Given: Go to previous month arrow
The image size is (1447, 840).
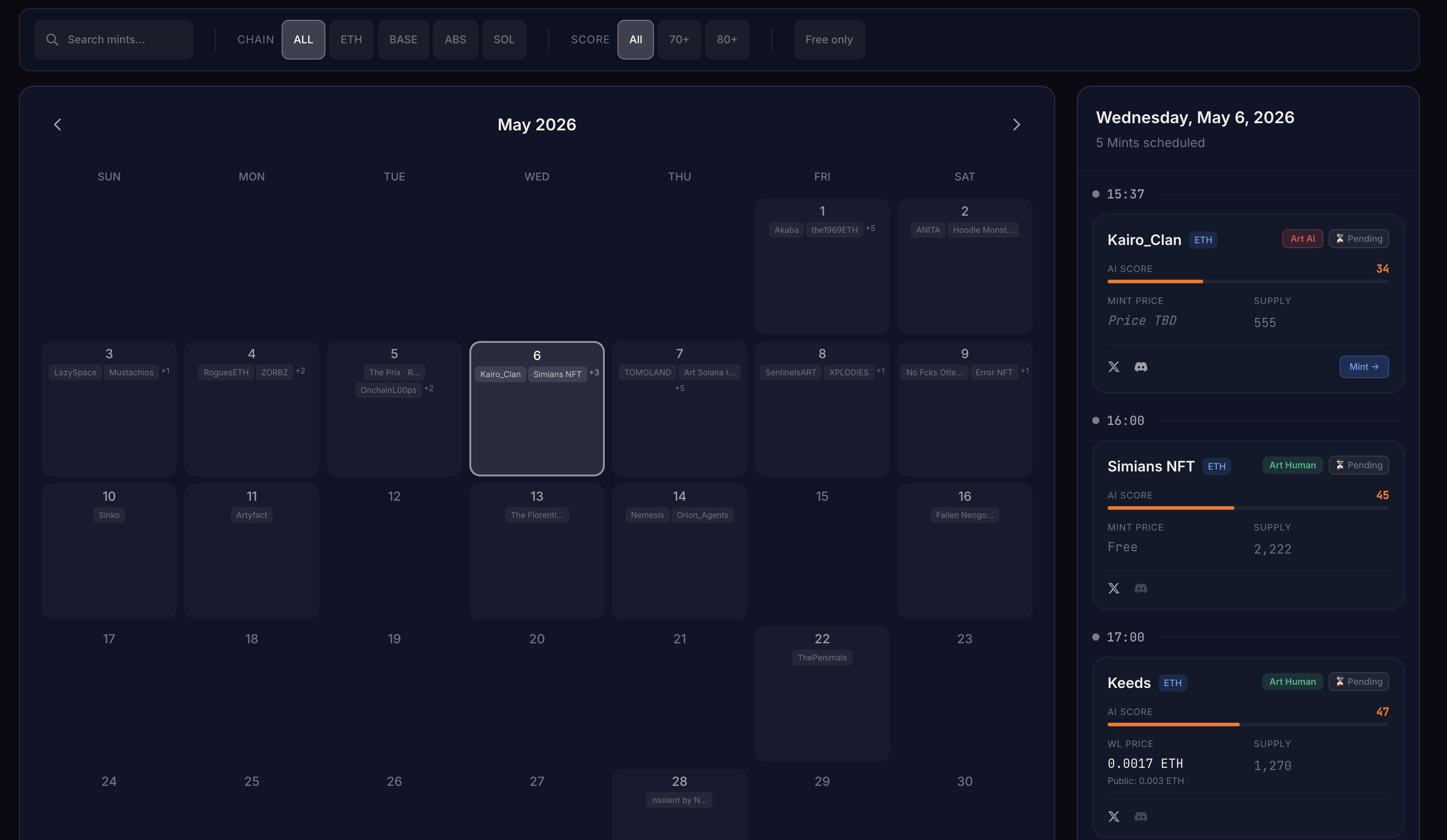Looking at the screenshot, I should (x=57, y=125).
